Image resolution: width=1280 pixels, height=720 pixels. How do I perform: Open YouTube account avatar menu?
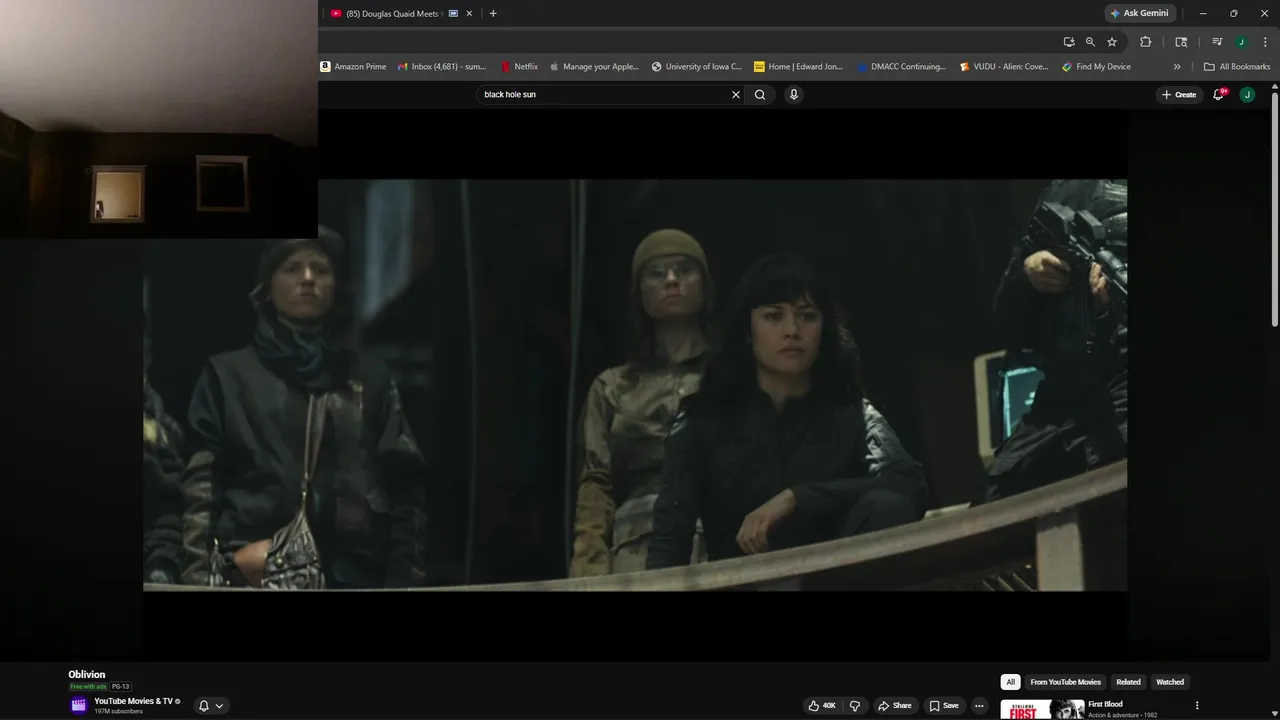[x=1247, y=94]
